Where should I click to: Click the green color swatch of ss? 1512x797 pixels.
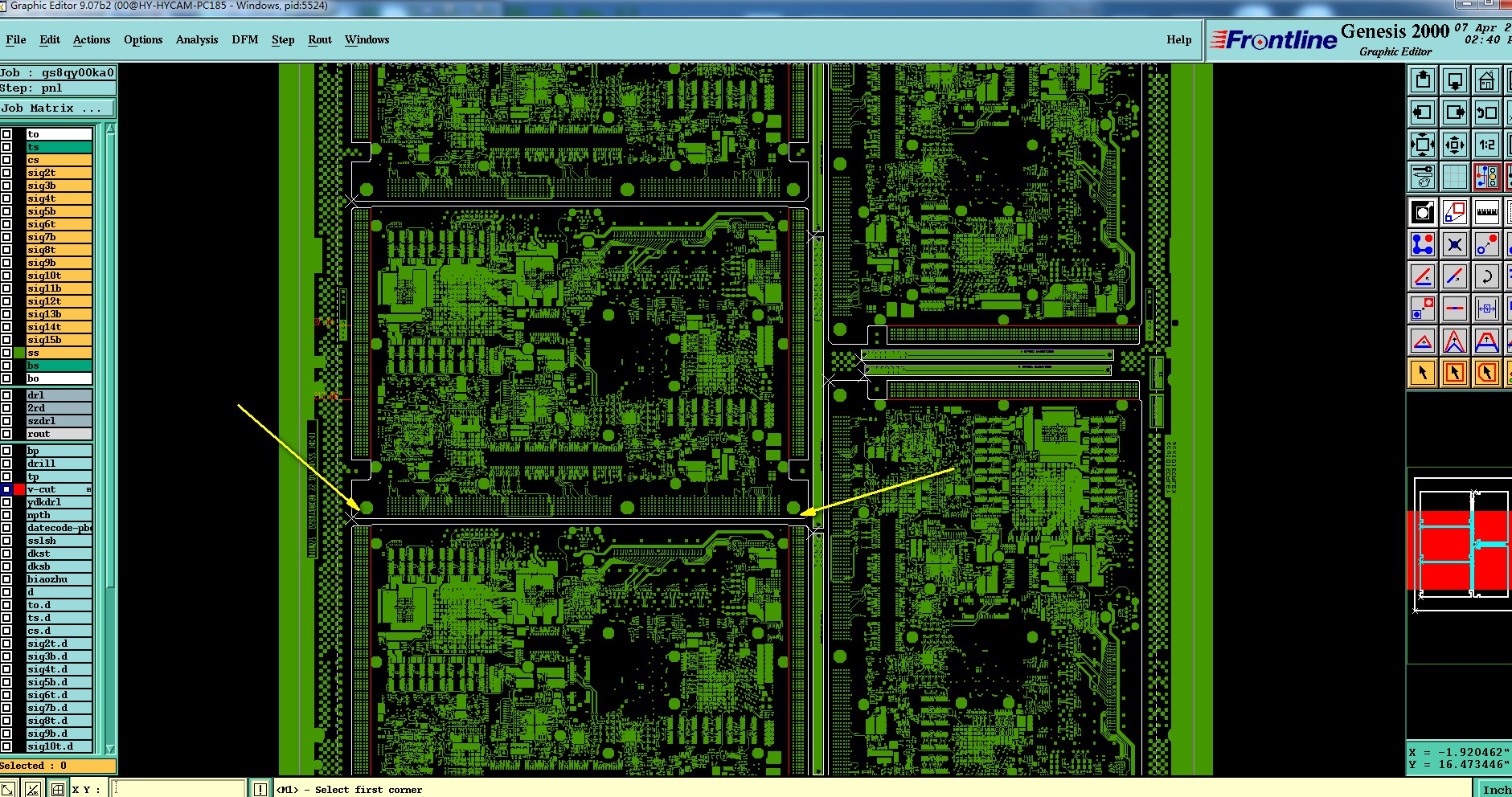(18, 353)
